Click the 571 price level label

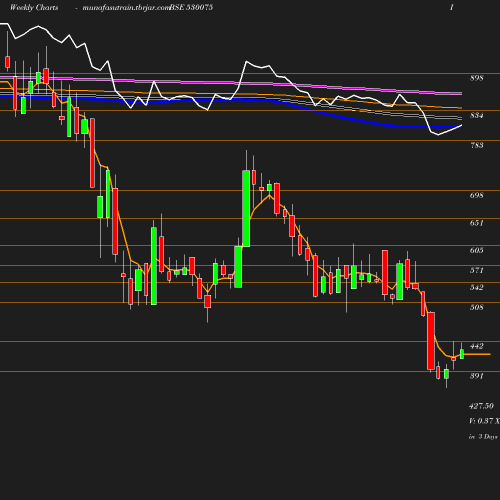(477, 270)
